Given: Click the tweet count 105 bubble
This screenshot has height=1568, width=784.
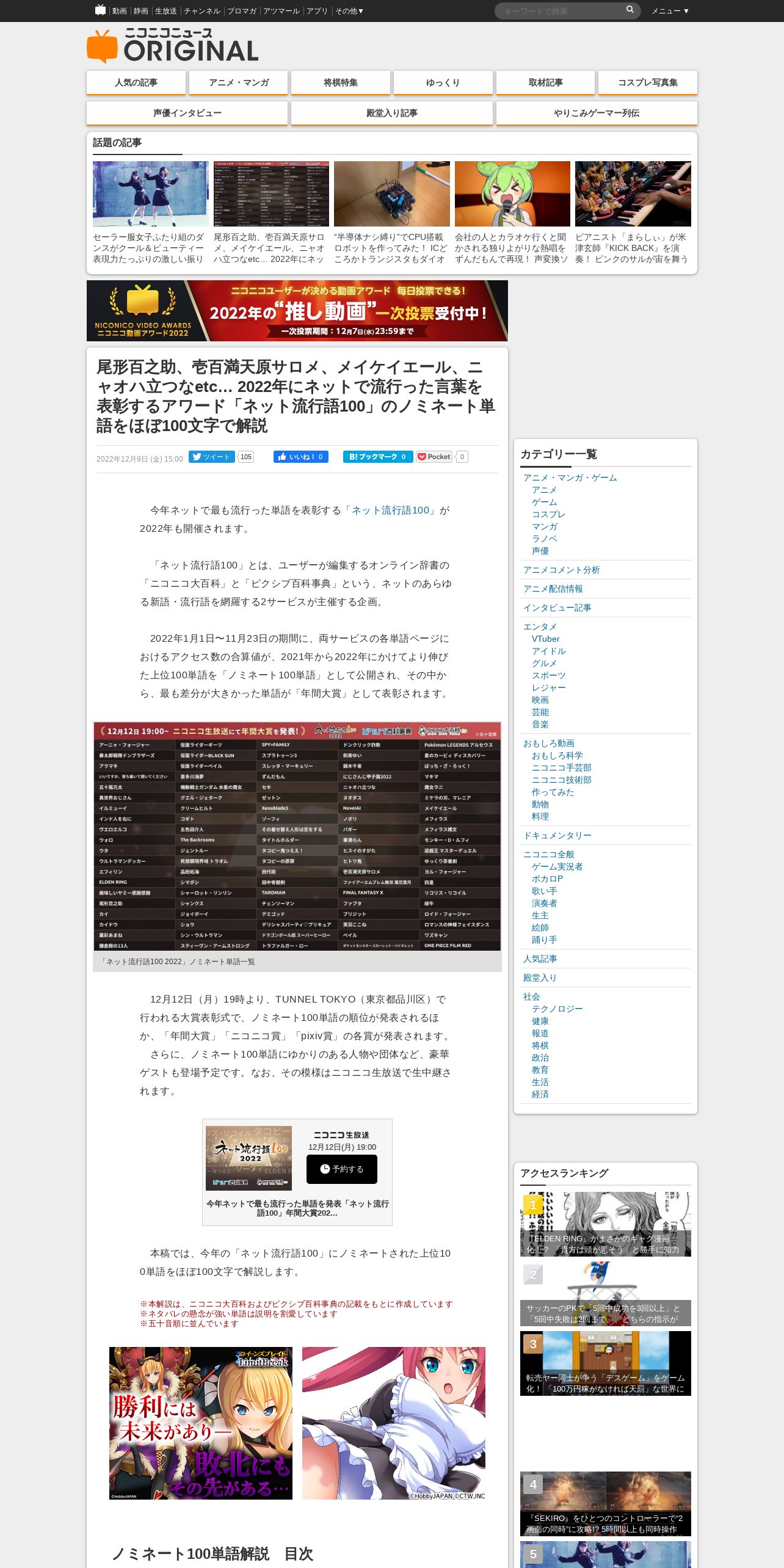Looking at the screenshot, I should [x=246, y=457].
